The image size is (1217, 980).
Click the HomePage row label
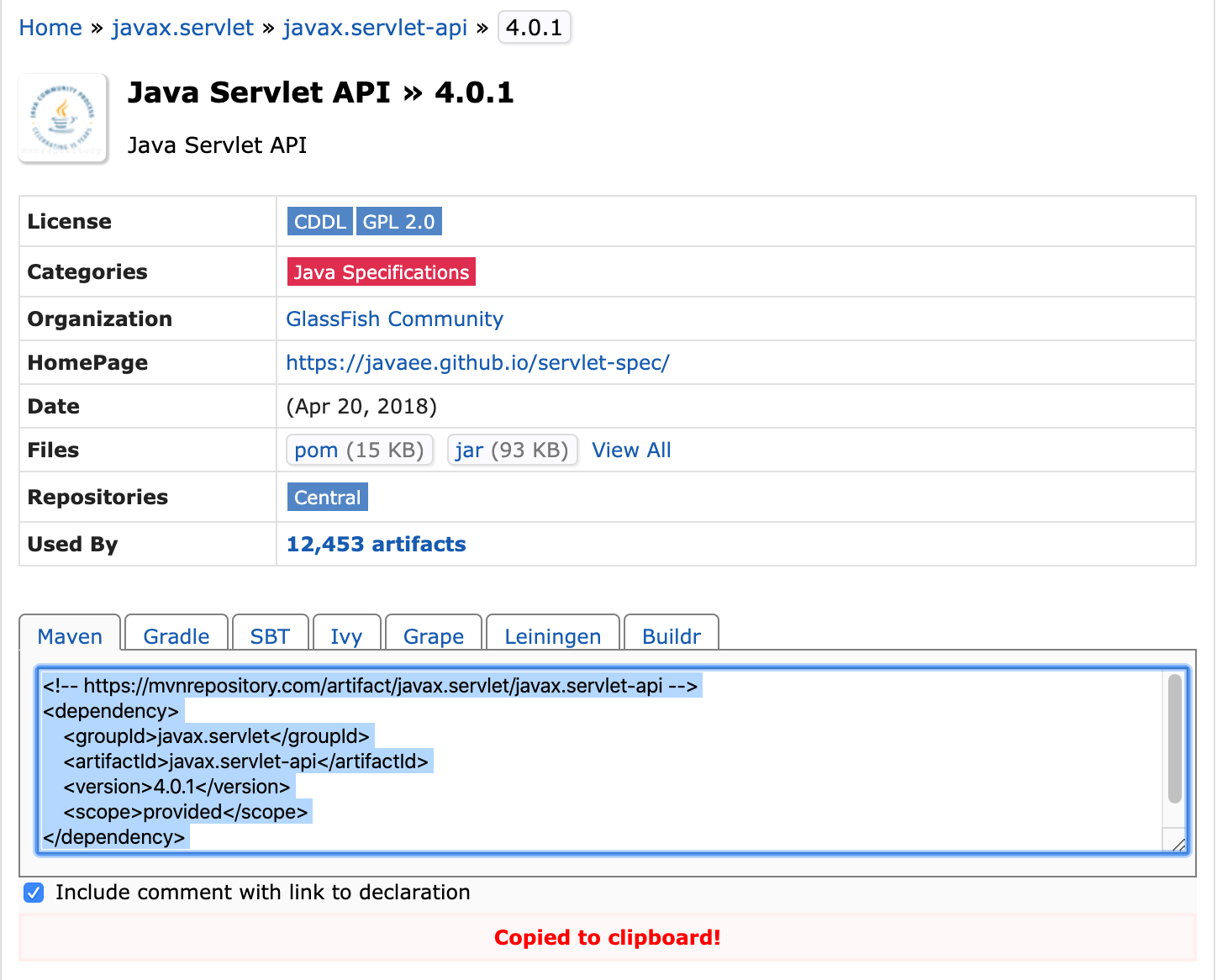point(88,363)
